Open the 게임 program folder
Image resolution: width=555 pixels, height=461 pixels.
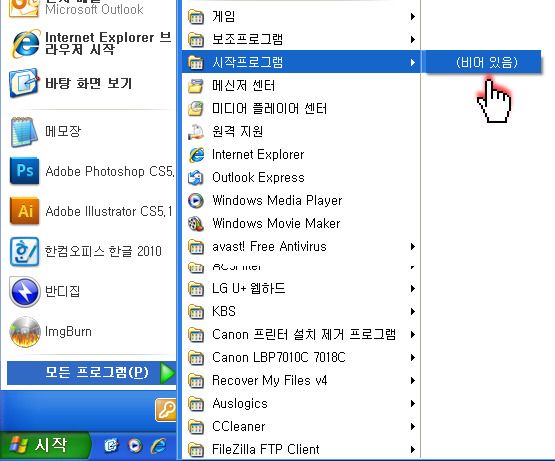301,16
